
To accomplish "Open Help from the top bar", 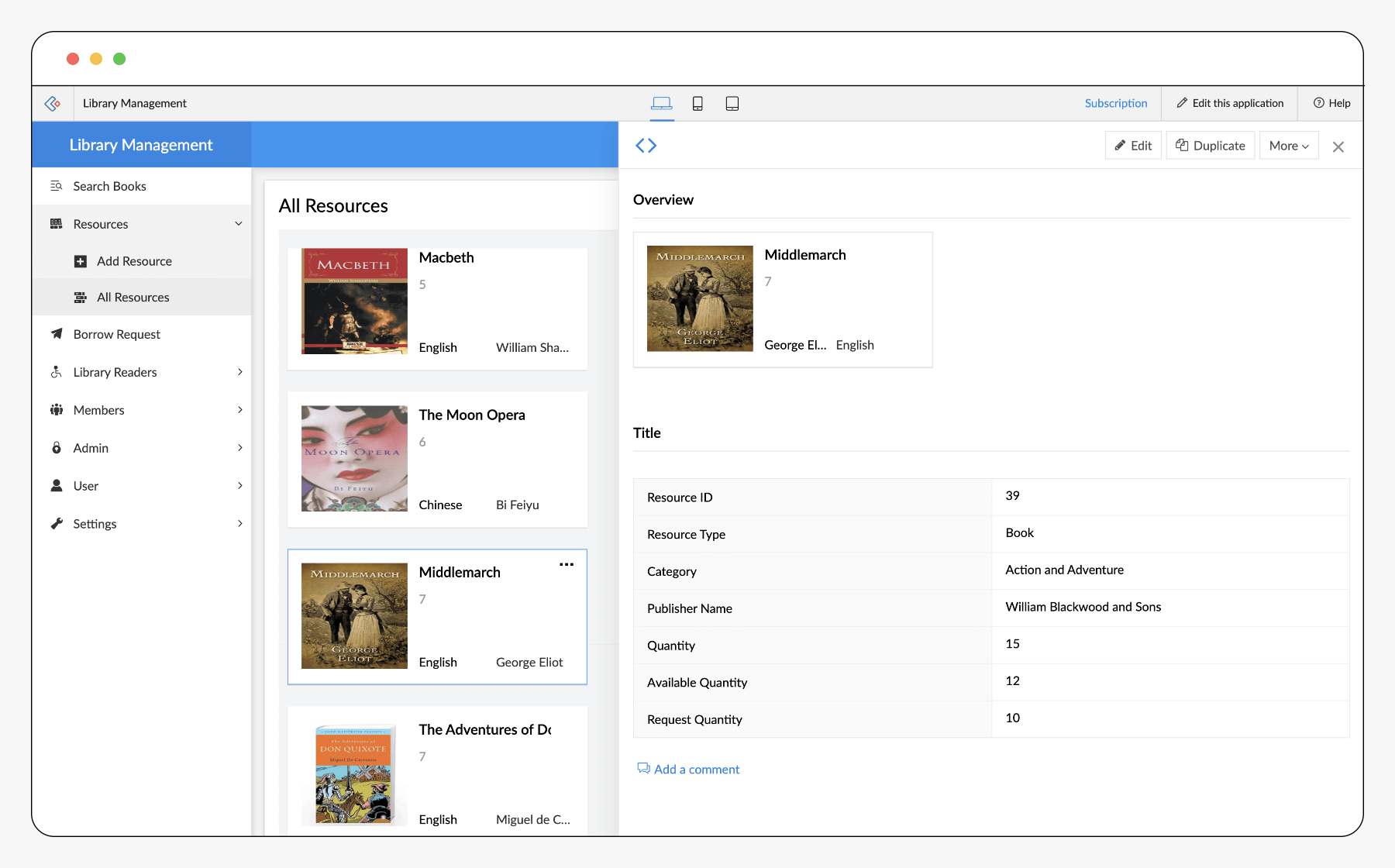I will click(1331, 103).
